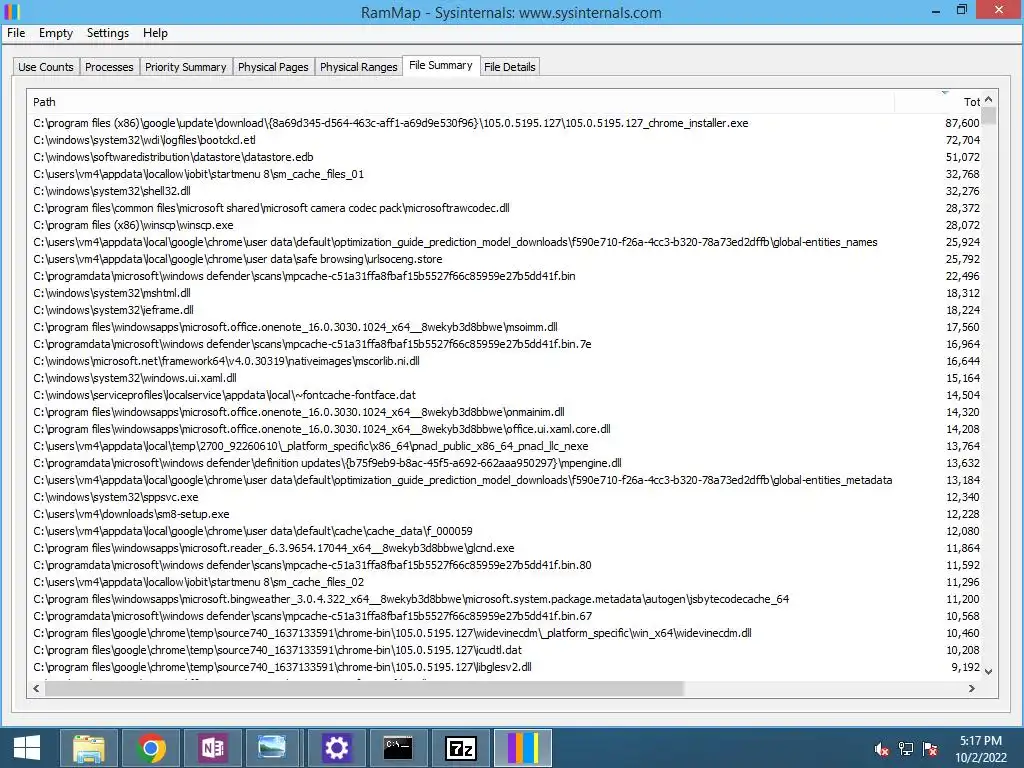The image size is (1024, 768).
Task: Click the vertical scrollbar down arrow
Action: point(989,671)
